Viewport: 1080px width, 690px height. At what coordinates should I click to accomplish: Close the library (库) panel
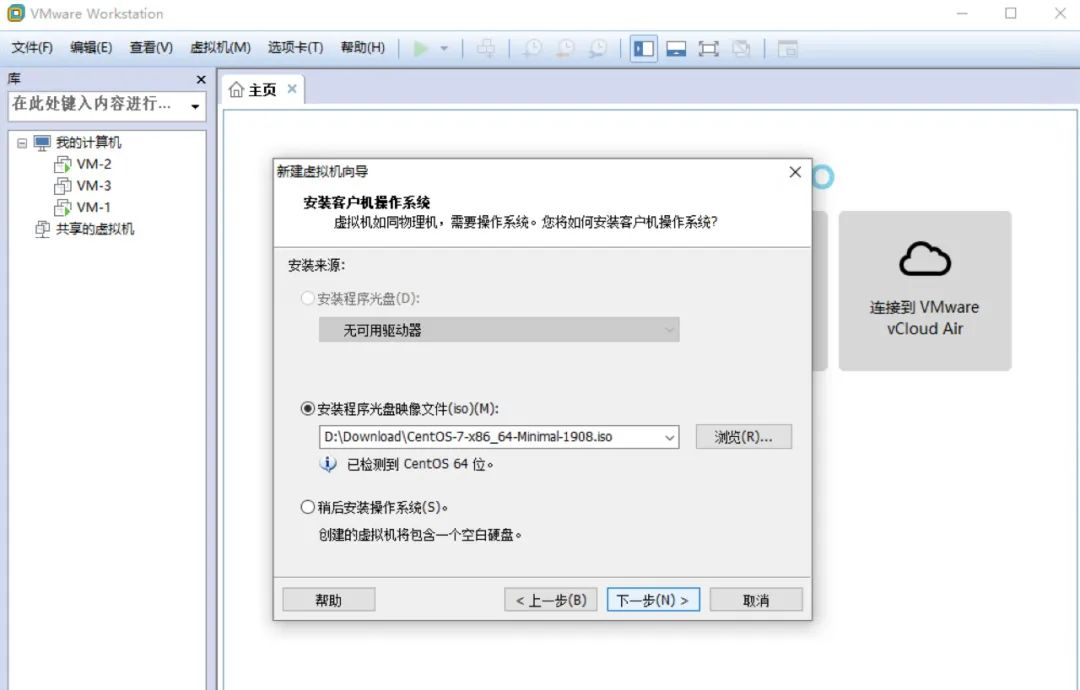tap(201, 80)
